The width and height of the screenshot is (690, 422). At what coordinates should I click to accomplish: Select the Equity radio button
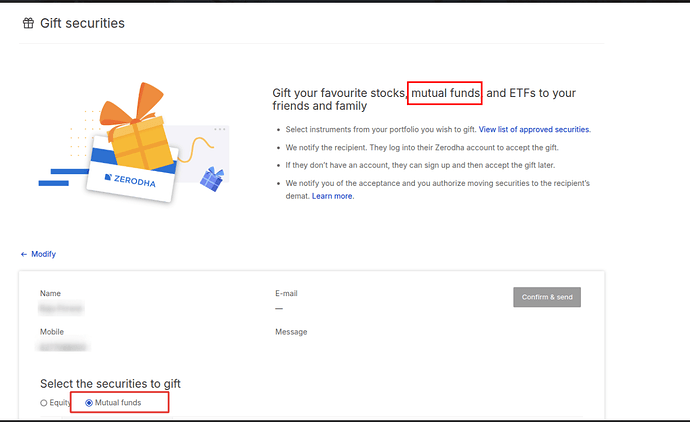[44, 403]
